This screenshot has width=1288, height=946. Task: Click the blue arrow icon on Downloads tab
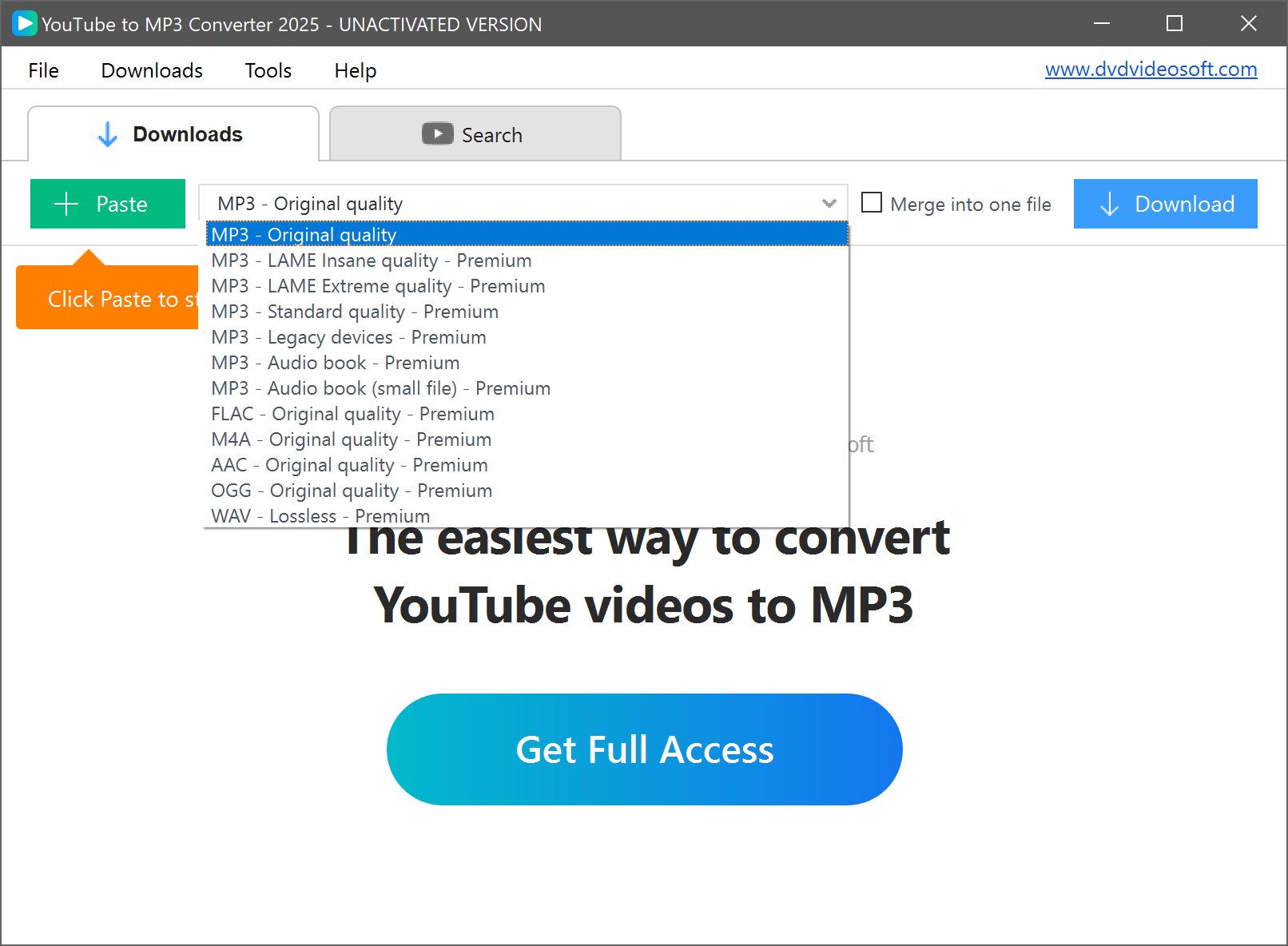click(x=107, y=134)
